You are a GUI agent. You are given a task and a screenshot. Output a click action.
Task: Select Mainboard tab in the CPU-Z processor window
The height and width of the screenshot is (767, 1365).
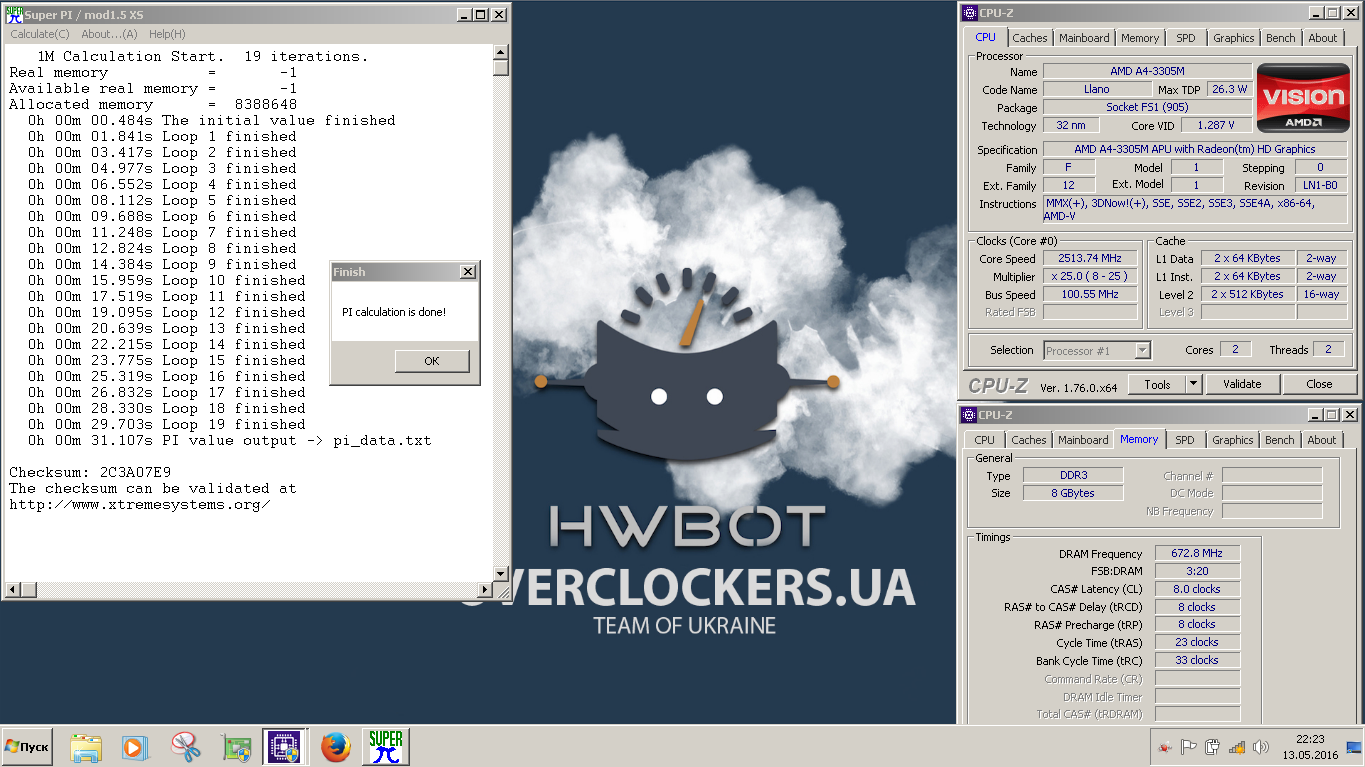coord(1085,38)
